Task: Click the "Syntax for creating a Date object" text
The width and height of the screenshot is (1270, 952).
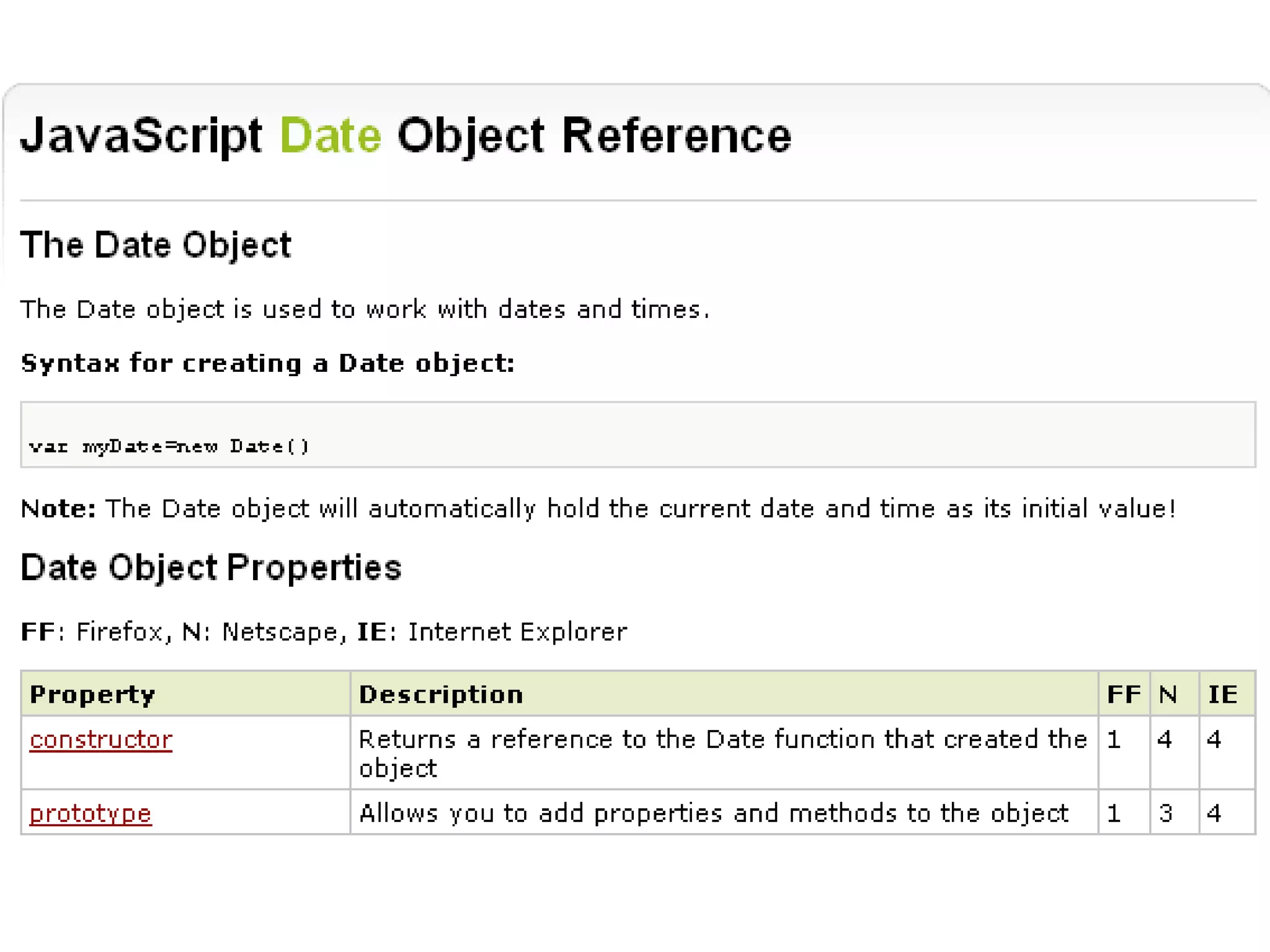Action: pos(268,363)
